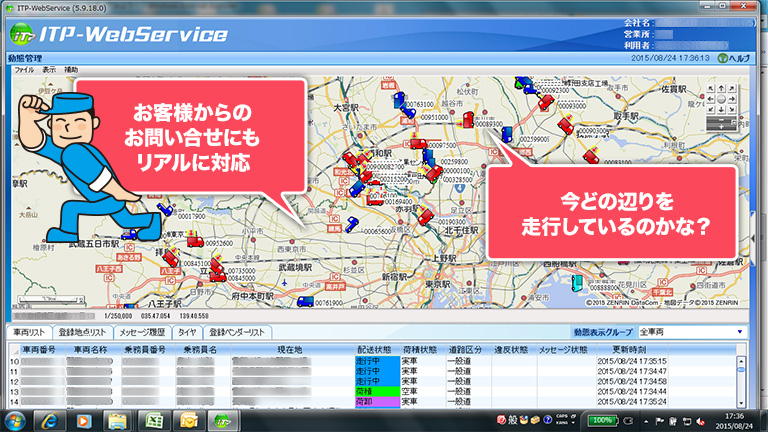Select cyan truck labeled 00888800
The image size is (768, 432).
pyautogui.click(x=577, y=282)
